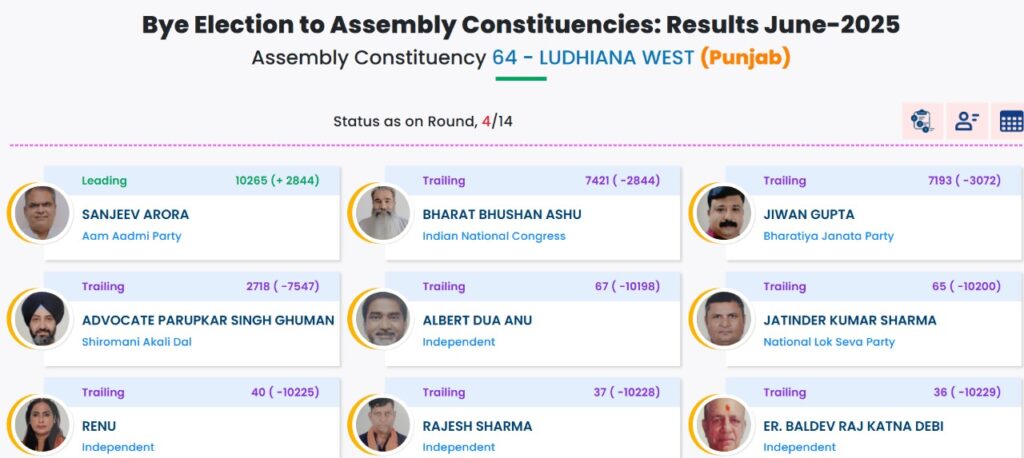
Task: Click the National Lok Seva Party label
Action: [x=829, y=342]
